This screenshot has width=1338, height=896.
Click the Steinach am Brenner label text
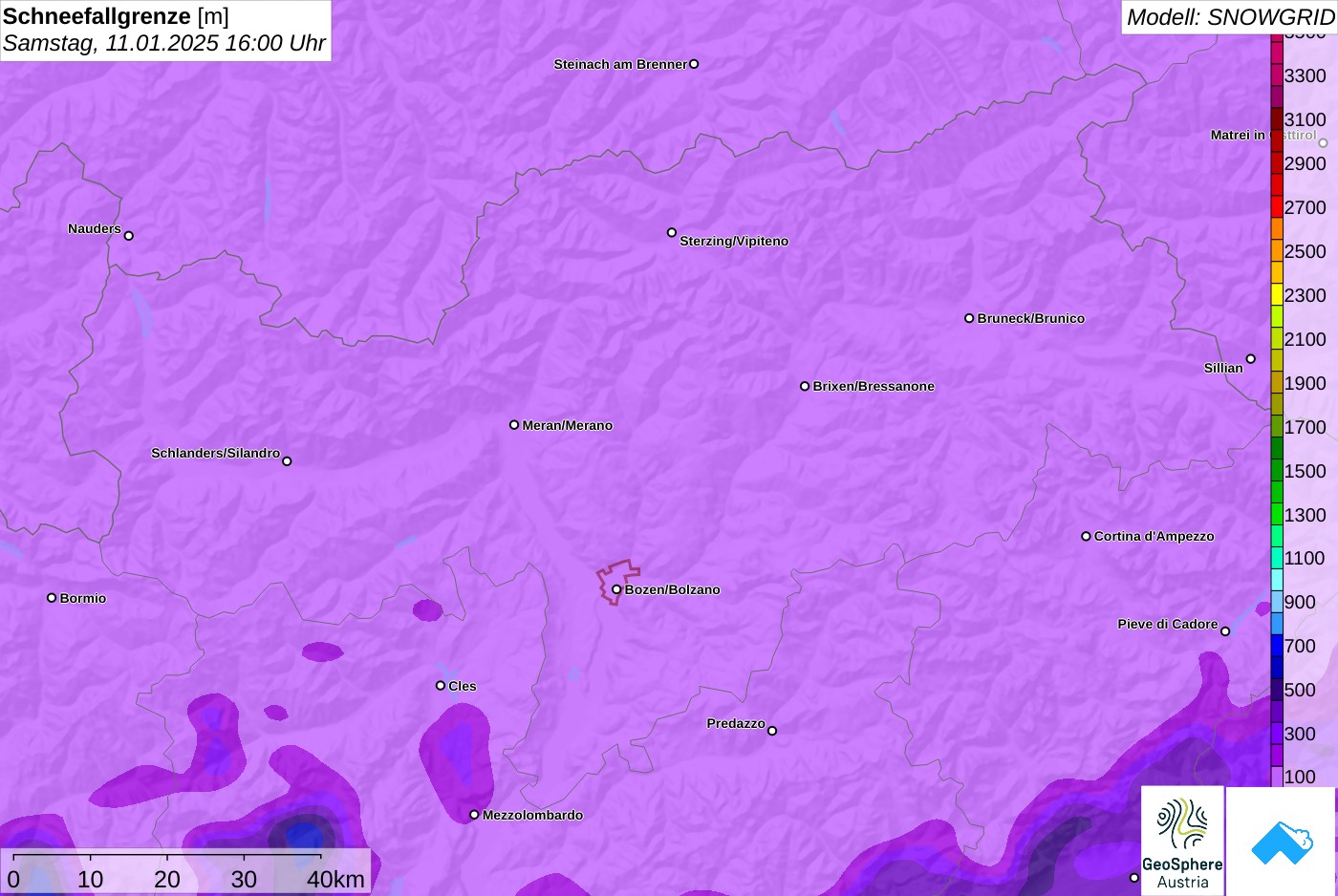(620, 64)
